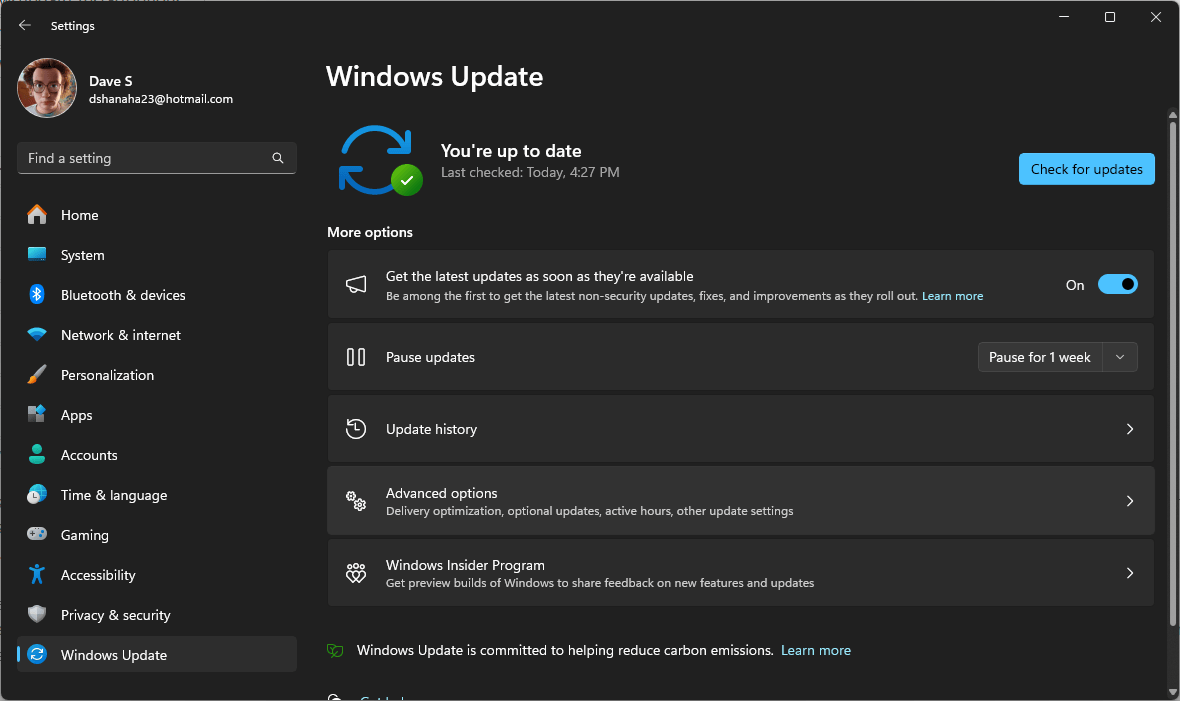The height and width of the screenshot is (701, 1180).
Task: Disable getting latest updates as soon as available
Action: [x=1118, y=284]
